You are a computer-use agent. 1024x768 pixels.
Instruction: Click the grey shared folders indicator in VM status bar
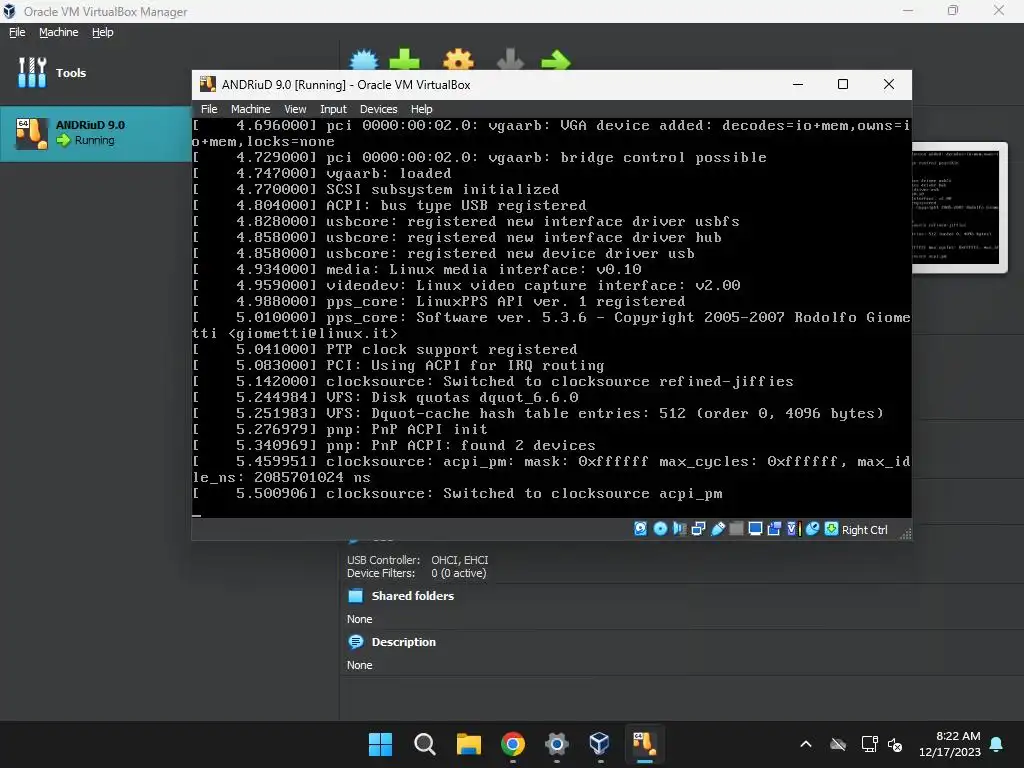click(x=736, y=529)
